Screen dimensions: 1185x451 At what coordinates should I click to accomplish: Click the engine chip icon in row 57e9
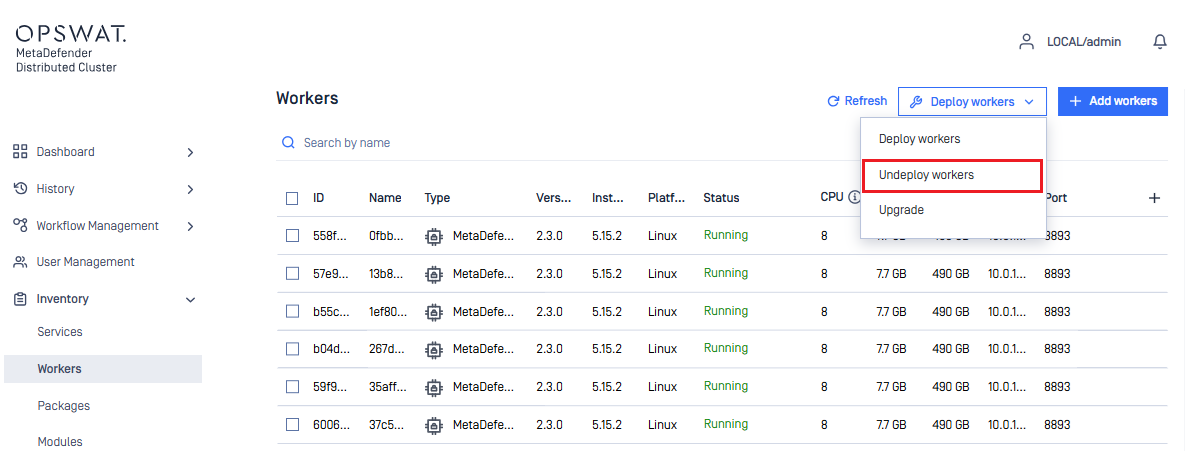[x=433, y=273]
